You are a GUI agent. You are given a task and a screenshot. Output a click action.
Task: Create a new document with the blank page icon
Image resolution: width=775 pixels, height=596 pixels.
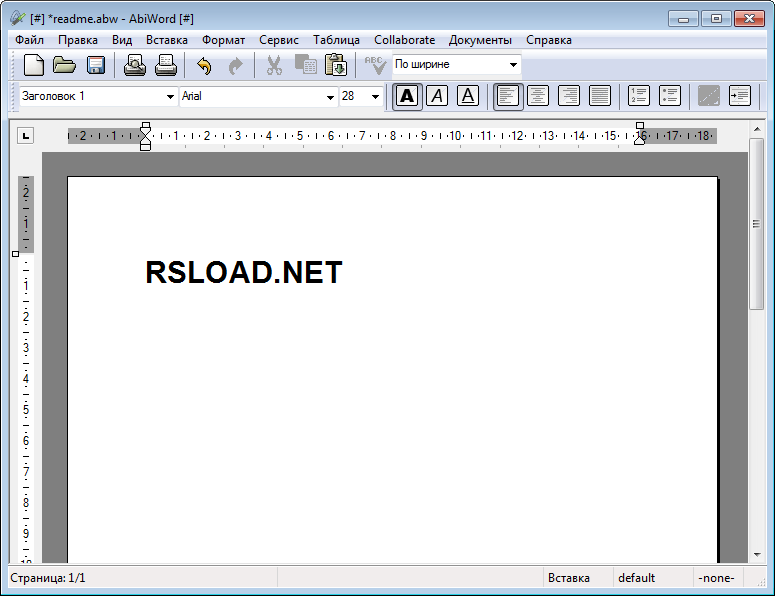(34, 65)
